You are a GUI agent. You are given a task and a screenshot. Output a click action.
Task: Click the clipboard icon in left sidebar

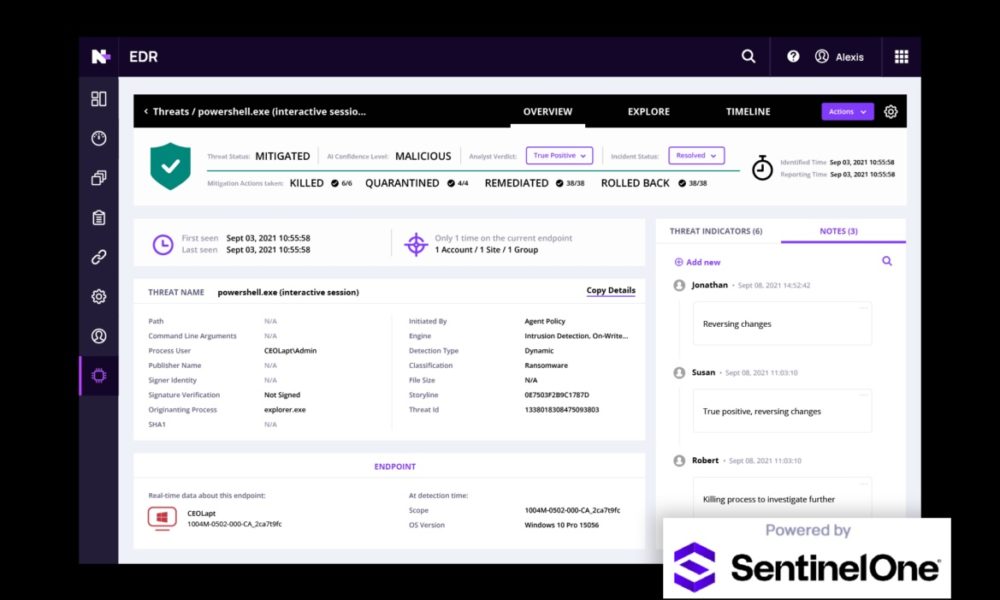click(x=99, y=217)
